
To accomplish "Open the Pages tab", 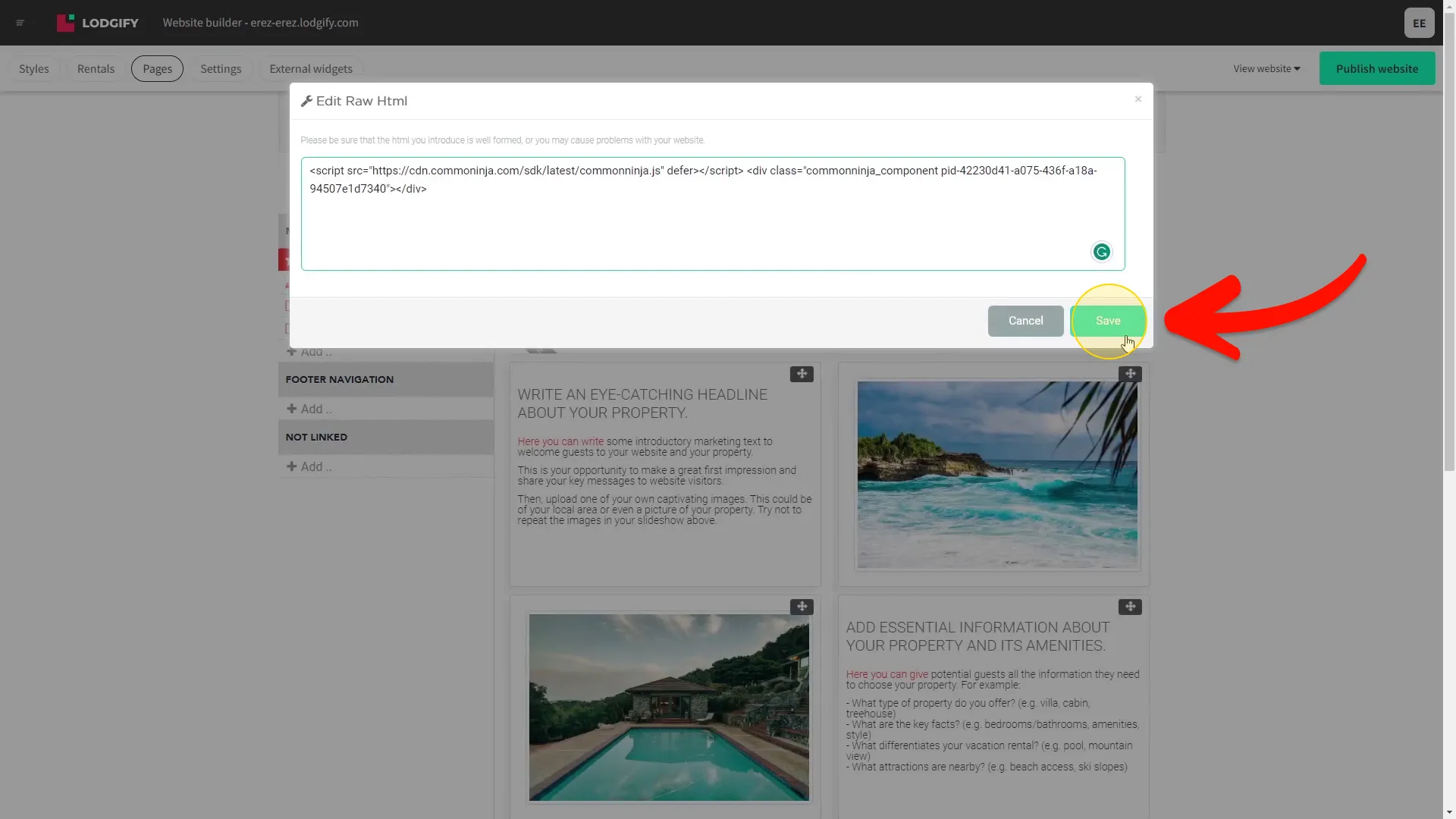I will point(157,68).
